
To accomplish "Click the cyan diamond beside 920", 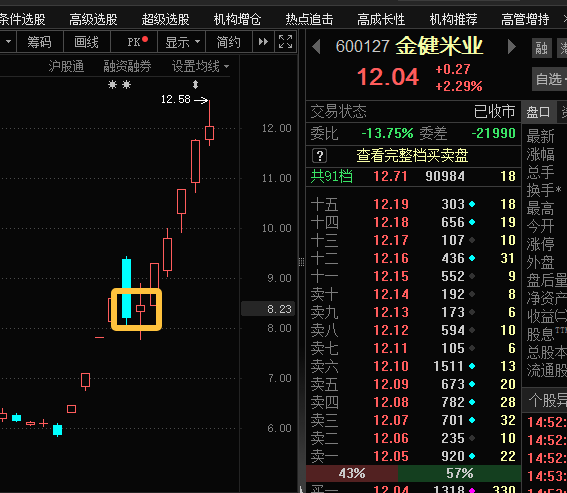I will click(x=472, y=456).
